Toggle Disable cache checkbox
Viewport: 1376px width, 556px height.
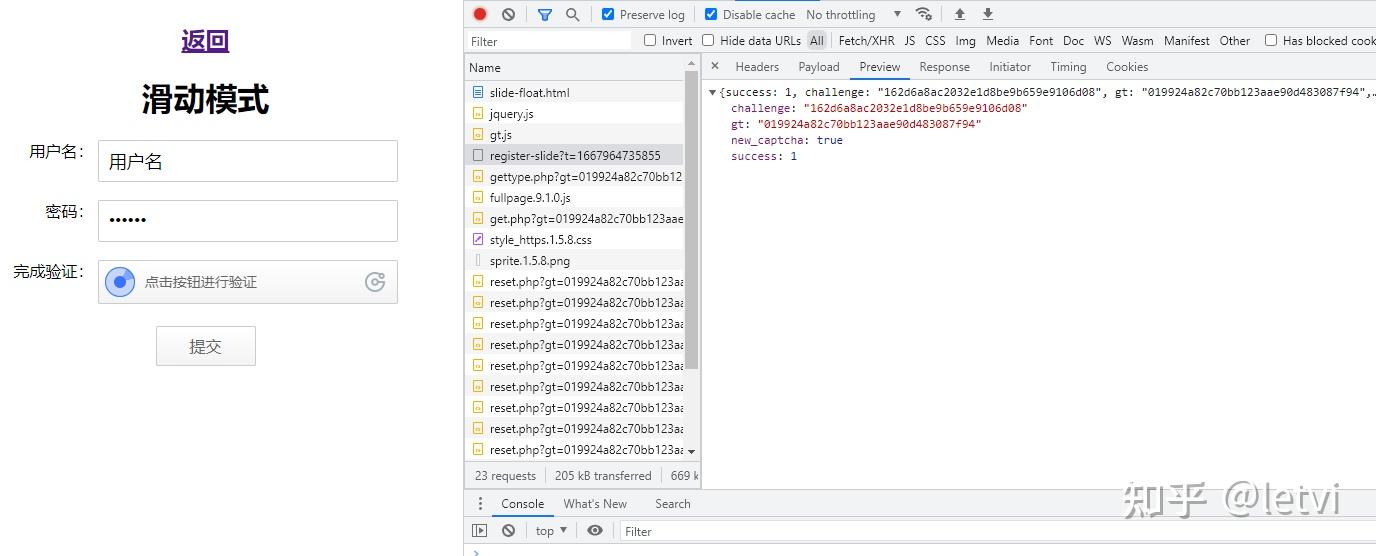point(711,14)
